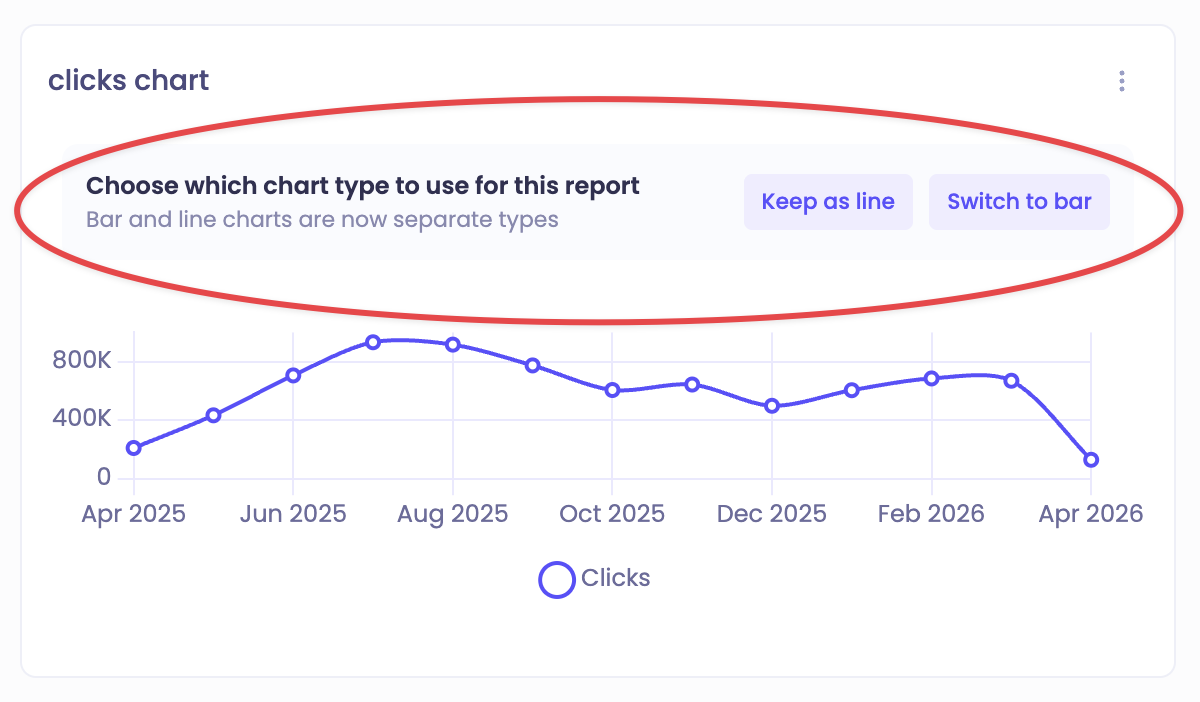Screen dimensions: 1200x702
Task: Select the clicks chart title
Action: tap(129, 81)
